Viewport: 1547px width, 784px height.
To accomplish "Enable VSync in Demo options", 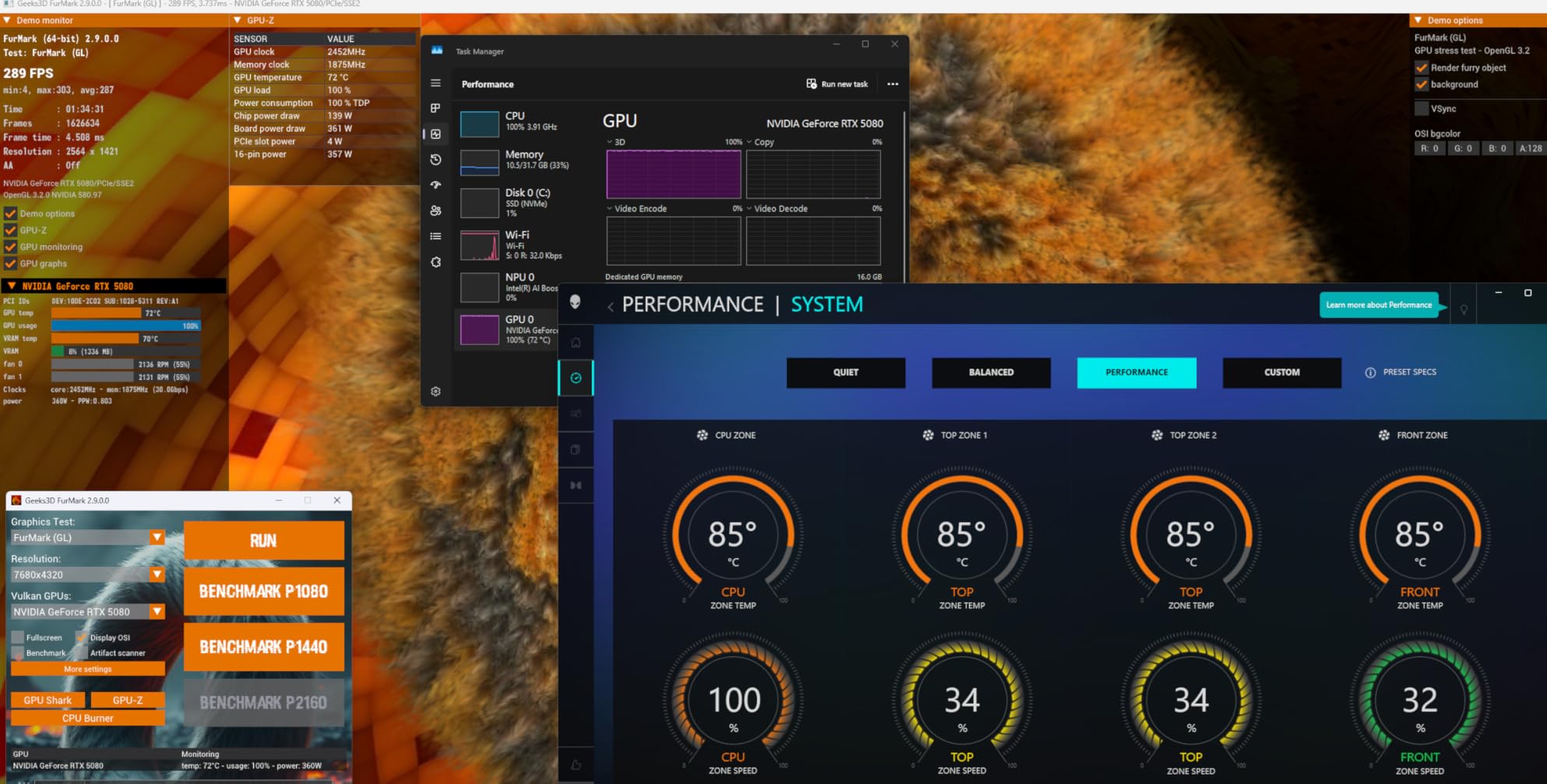I will (x=1422, y=109).
